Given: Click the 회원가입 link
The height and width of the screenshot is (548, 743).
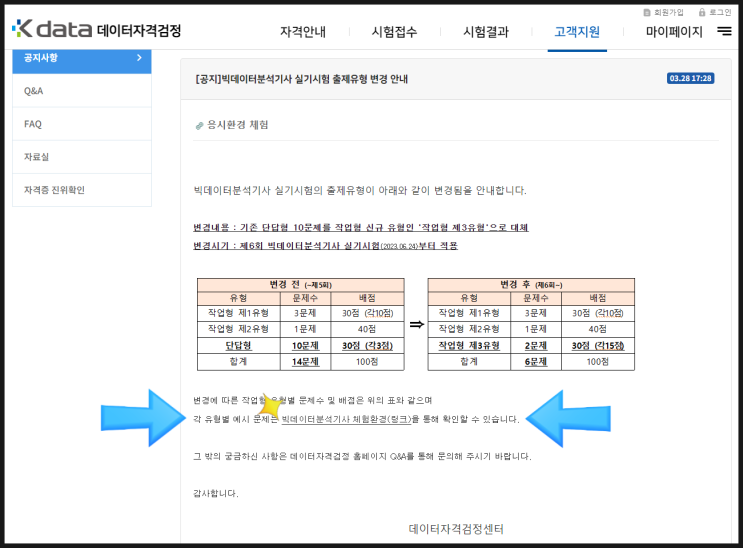Looking at the screenshot, I should click(x=663, y=12).
